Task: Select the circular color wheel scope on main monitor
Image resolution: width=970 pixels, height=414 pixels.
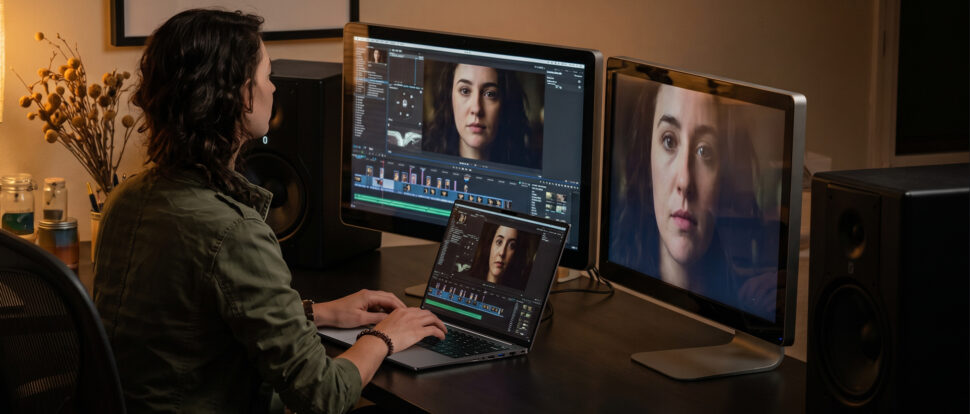Action: tap(405, 104)
